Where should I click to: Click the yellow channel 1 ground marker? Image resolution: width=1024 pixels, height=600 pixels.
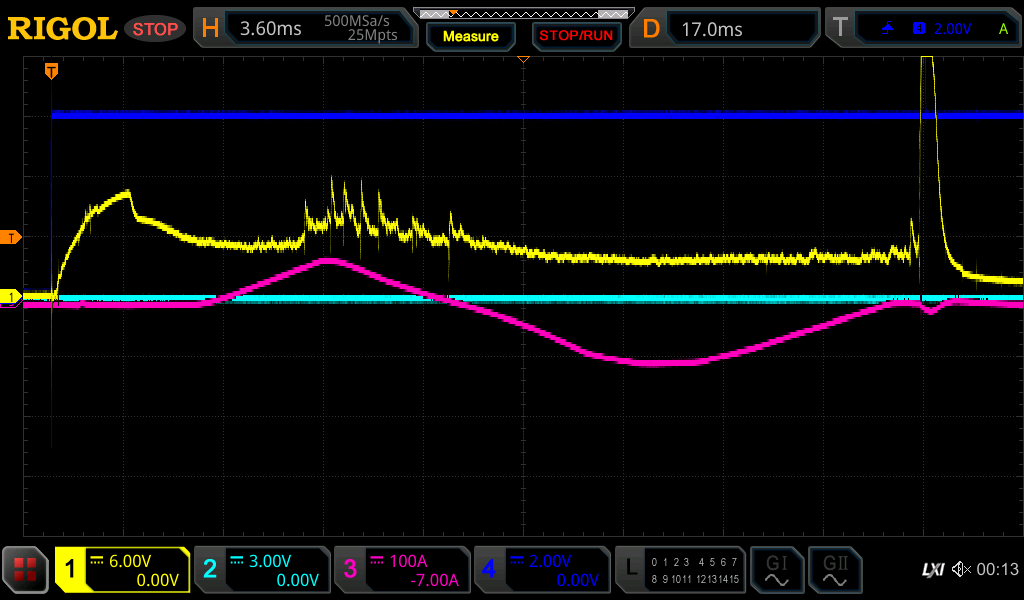tap(11, 297)
